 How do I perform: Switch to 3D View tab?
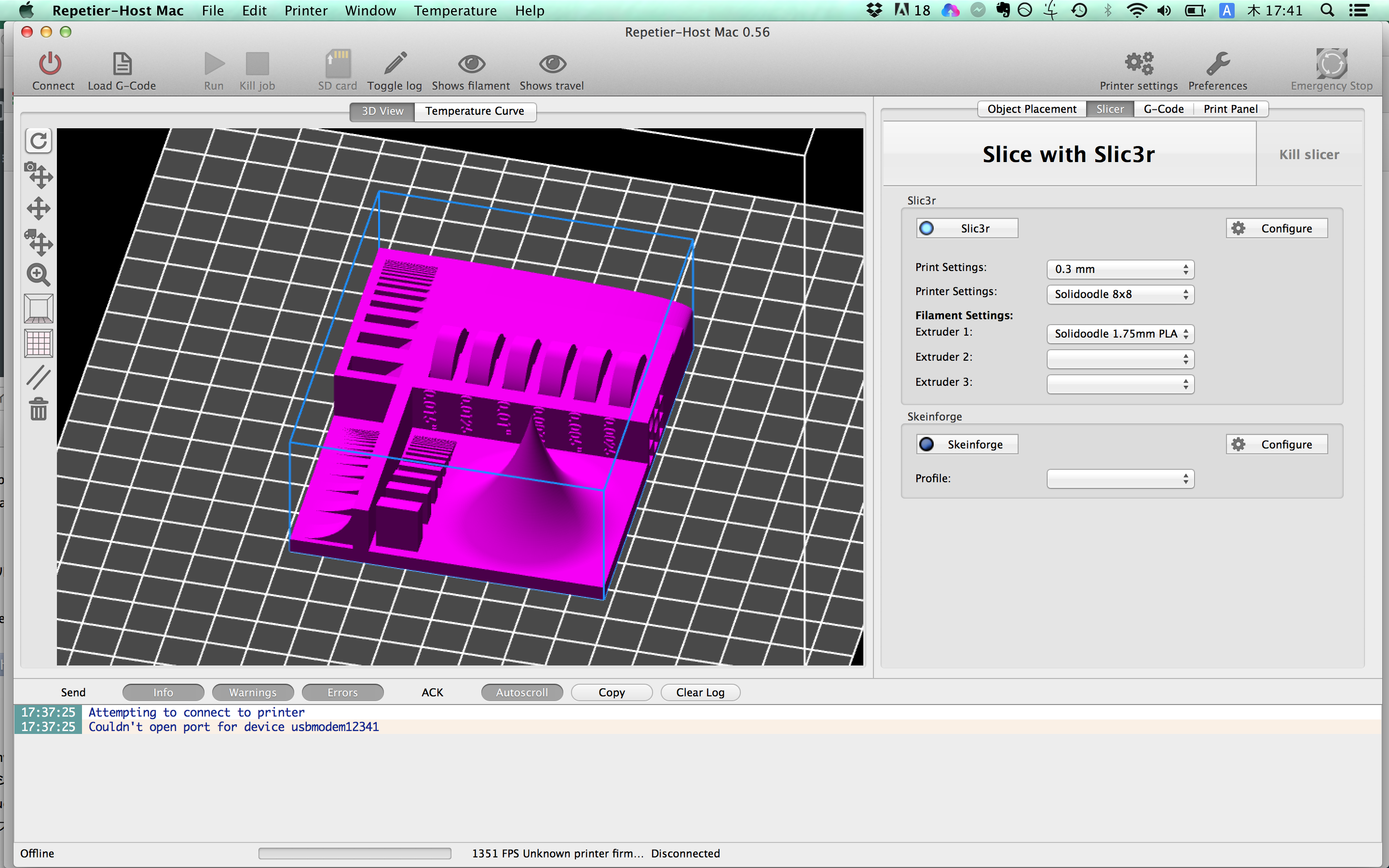tap(382, 111)
